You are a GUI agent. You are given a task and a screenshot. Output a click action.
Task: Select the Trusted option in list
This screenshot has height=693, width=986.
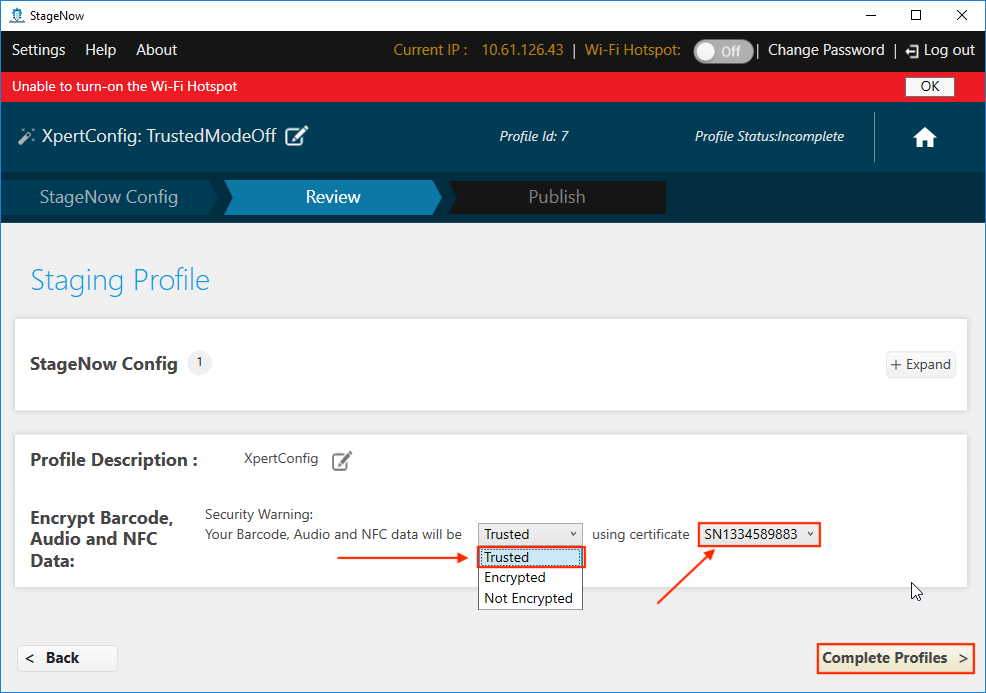point(531,558)
